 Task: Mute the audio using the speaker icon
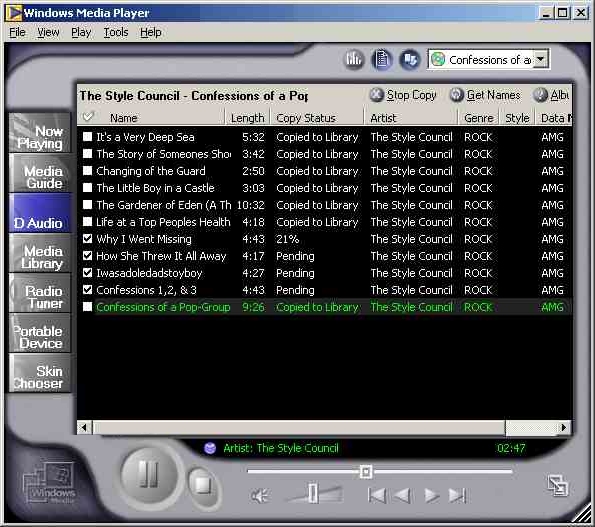coord(260,496)
